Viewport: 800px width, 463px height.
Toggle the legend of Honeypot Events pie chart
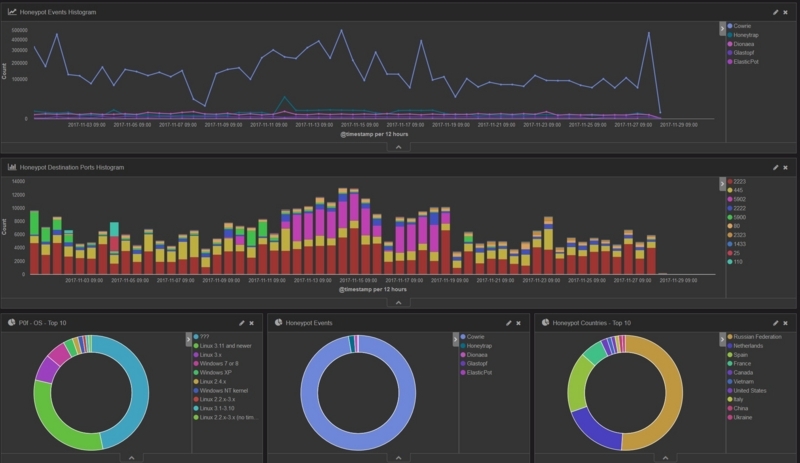456,339
